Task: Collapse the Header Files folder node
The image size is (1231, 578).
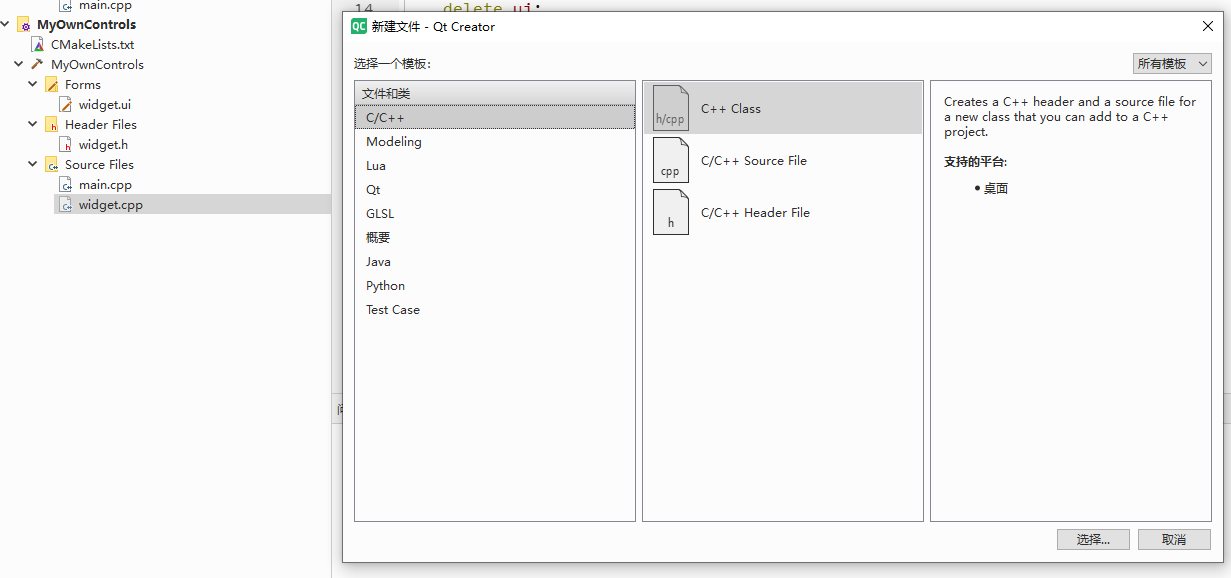Action: coord(33,125)
